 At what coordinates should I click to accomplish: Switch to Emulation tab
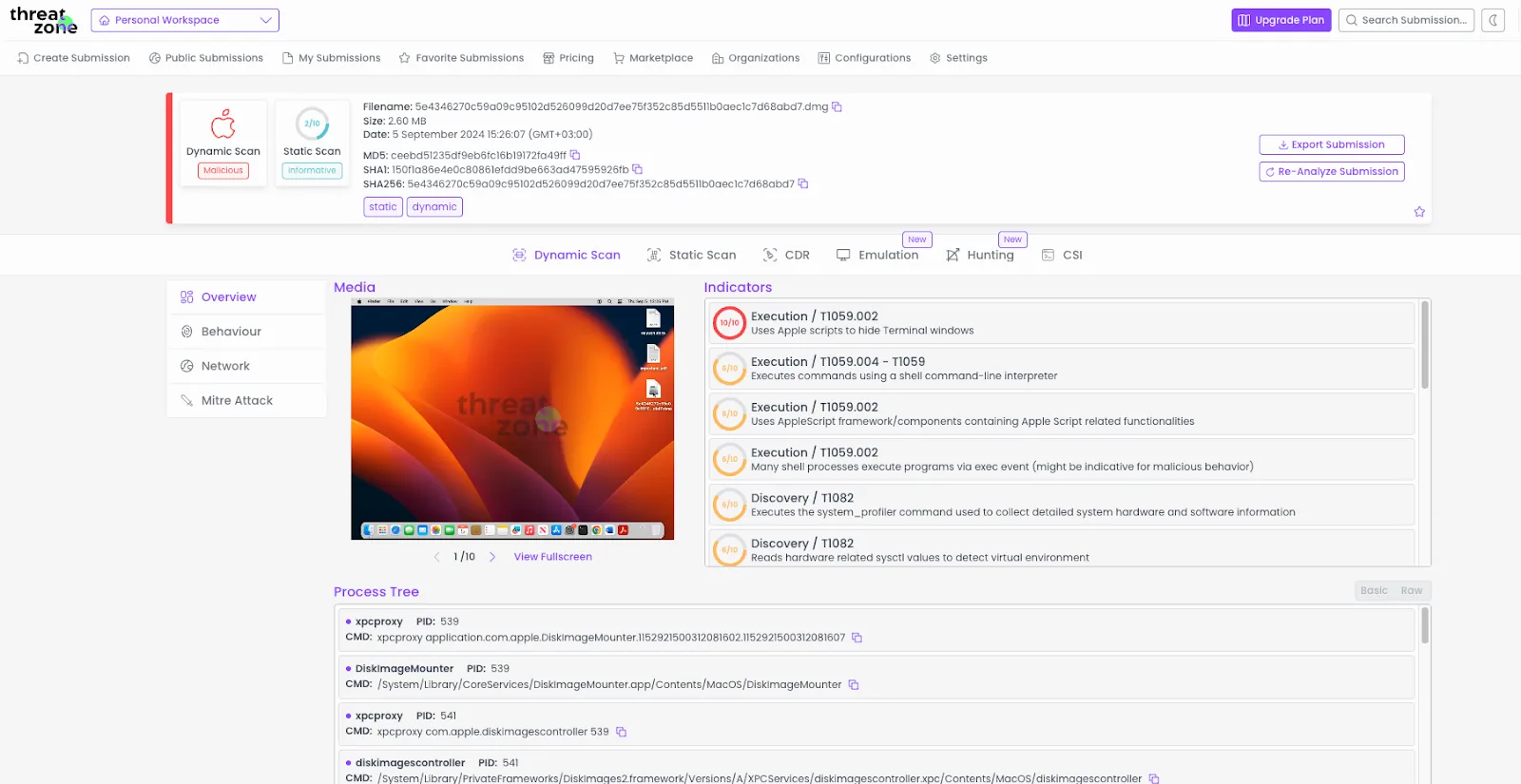pyautogui.click(x=877, y=255)
